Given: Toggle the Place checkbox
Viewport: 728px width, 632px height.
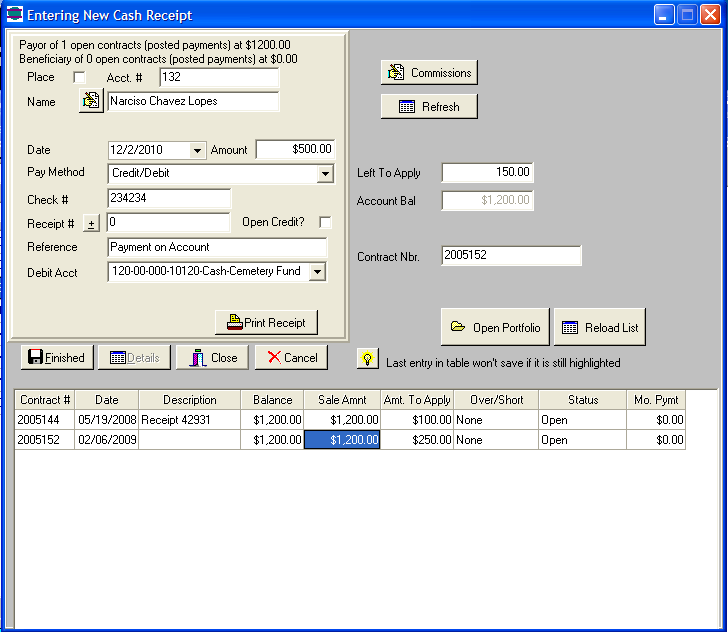Looking at the screenshot, I should point(80,78).
